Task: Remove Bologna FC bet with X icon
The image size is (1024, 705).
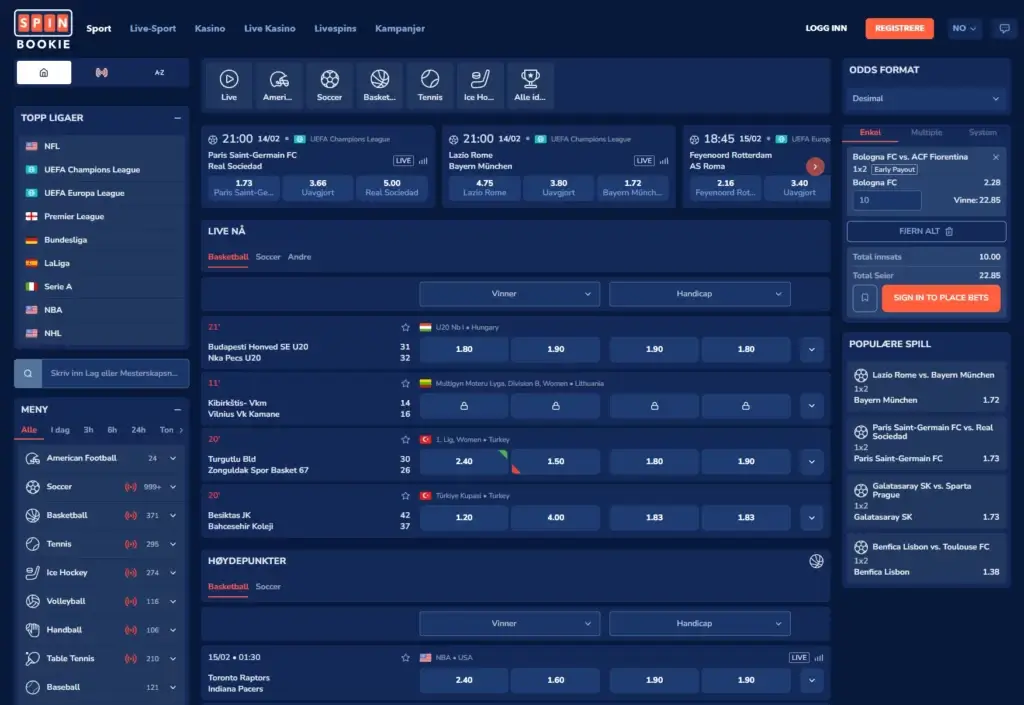Action: tap(995, 157)
